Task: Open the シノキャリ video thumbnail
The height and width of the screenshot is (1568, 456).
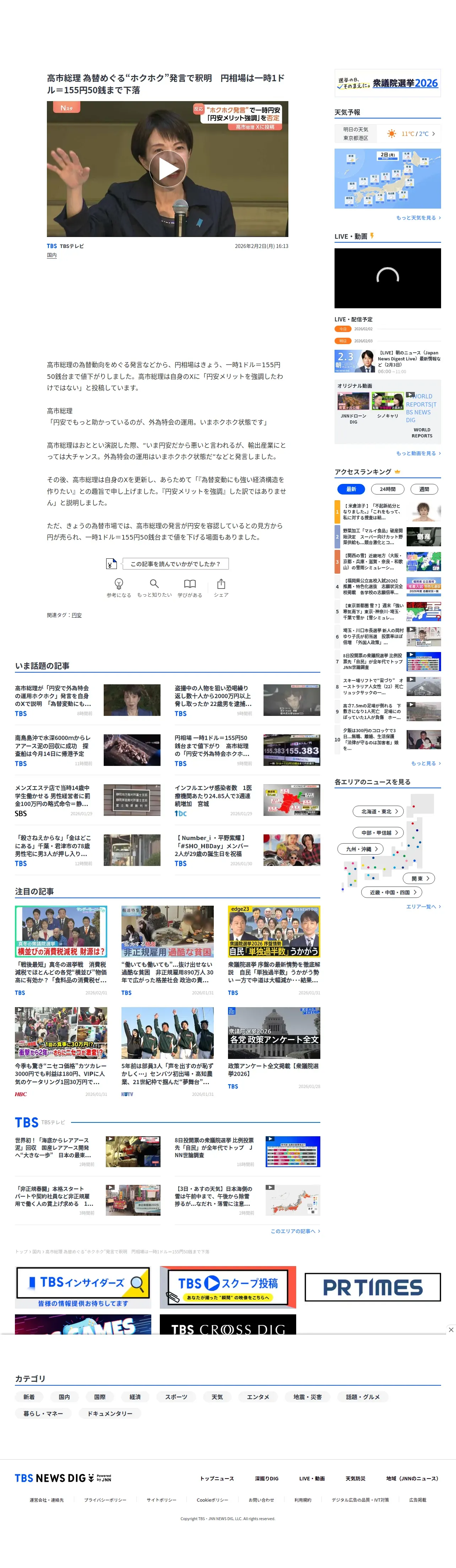Action: 388,402
